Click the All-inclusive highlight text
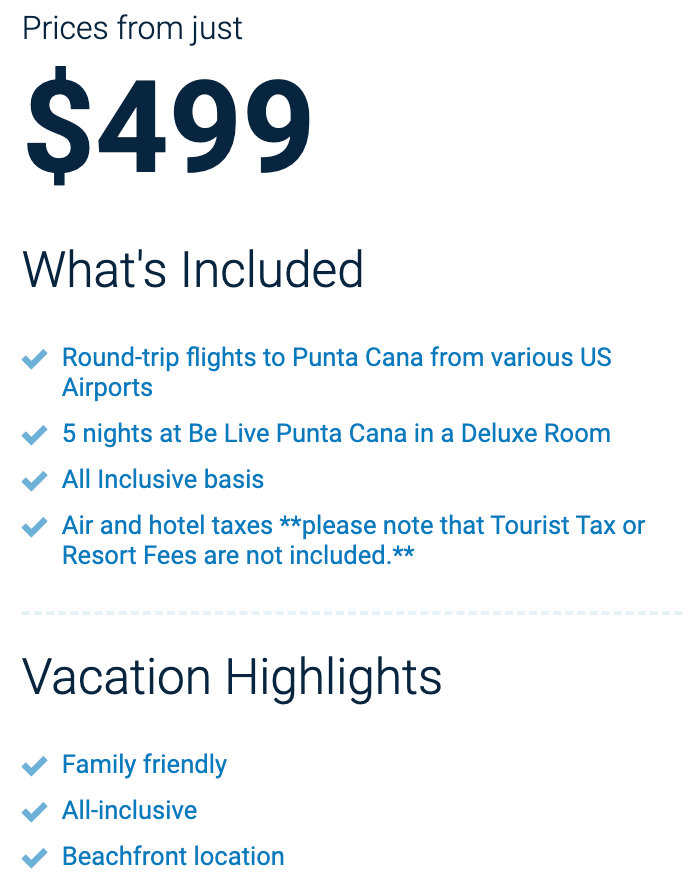Screen dimensions: 696x892 click(130, 810)
